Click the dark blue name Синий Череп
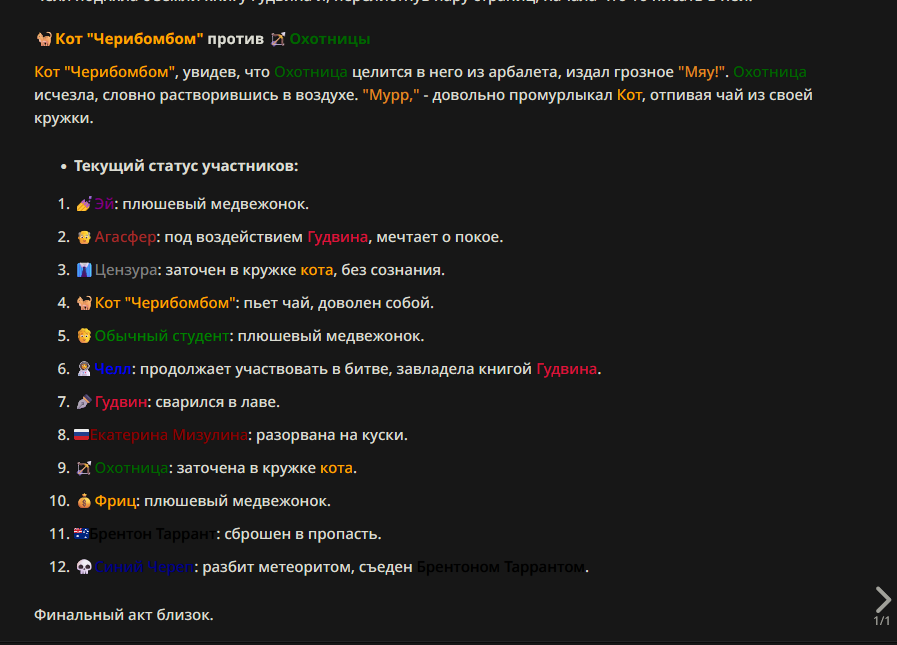The width and height of the screenshot is (897, 645). coord(144,567)
